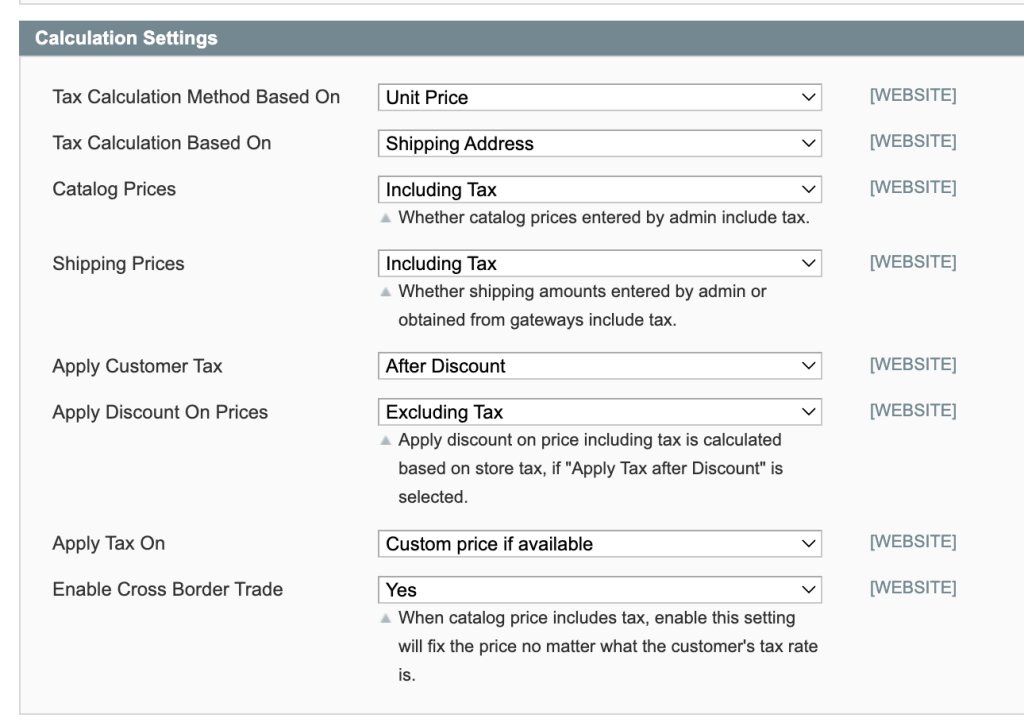Click the Catalog Prices label
Image resolution: width=1024 pixels, height=726 pixels.
(114, 189)
